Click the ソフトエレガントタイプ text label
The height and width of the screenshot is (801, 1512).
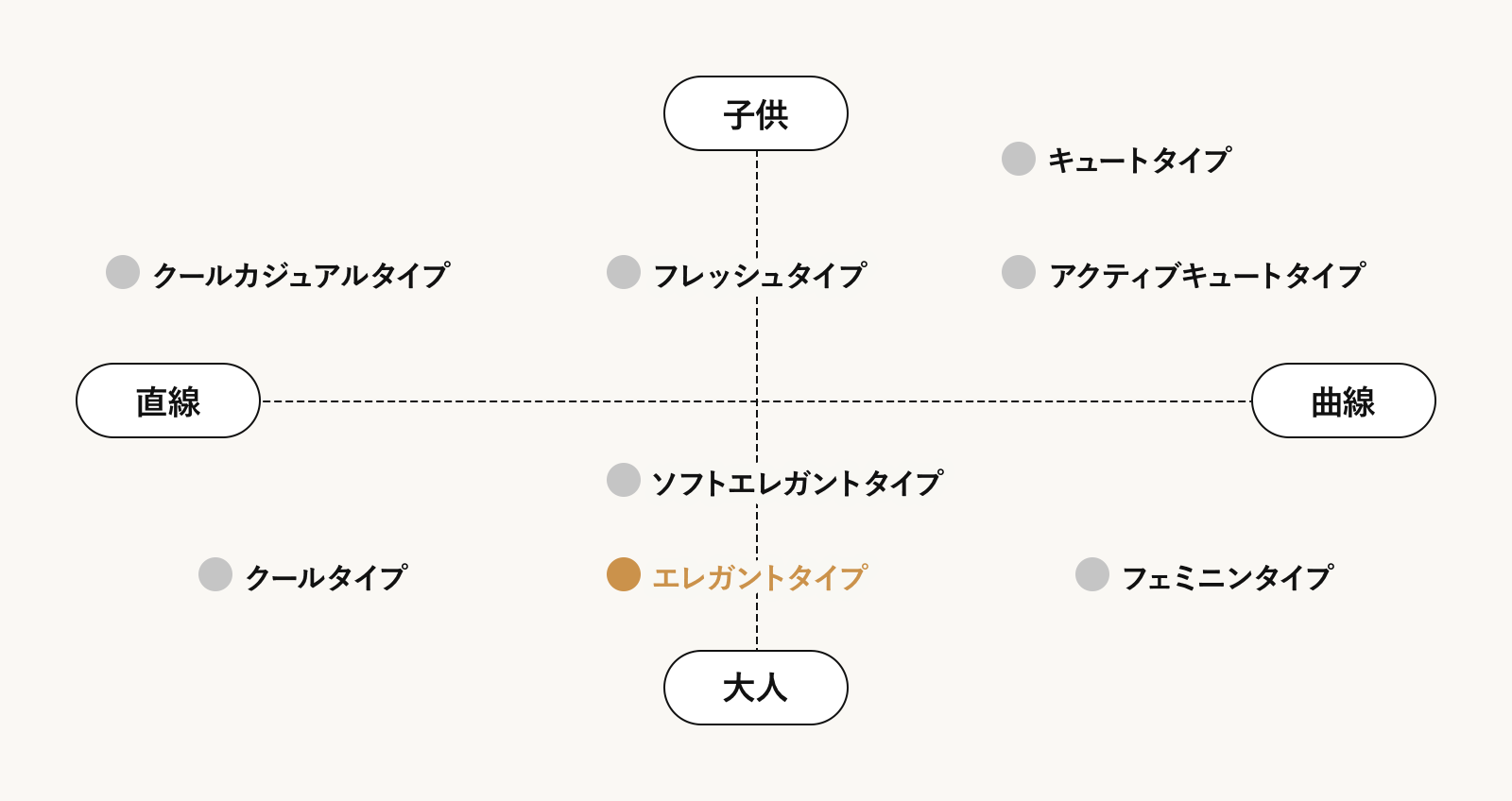tap(798, 483)
